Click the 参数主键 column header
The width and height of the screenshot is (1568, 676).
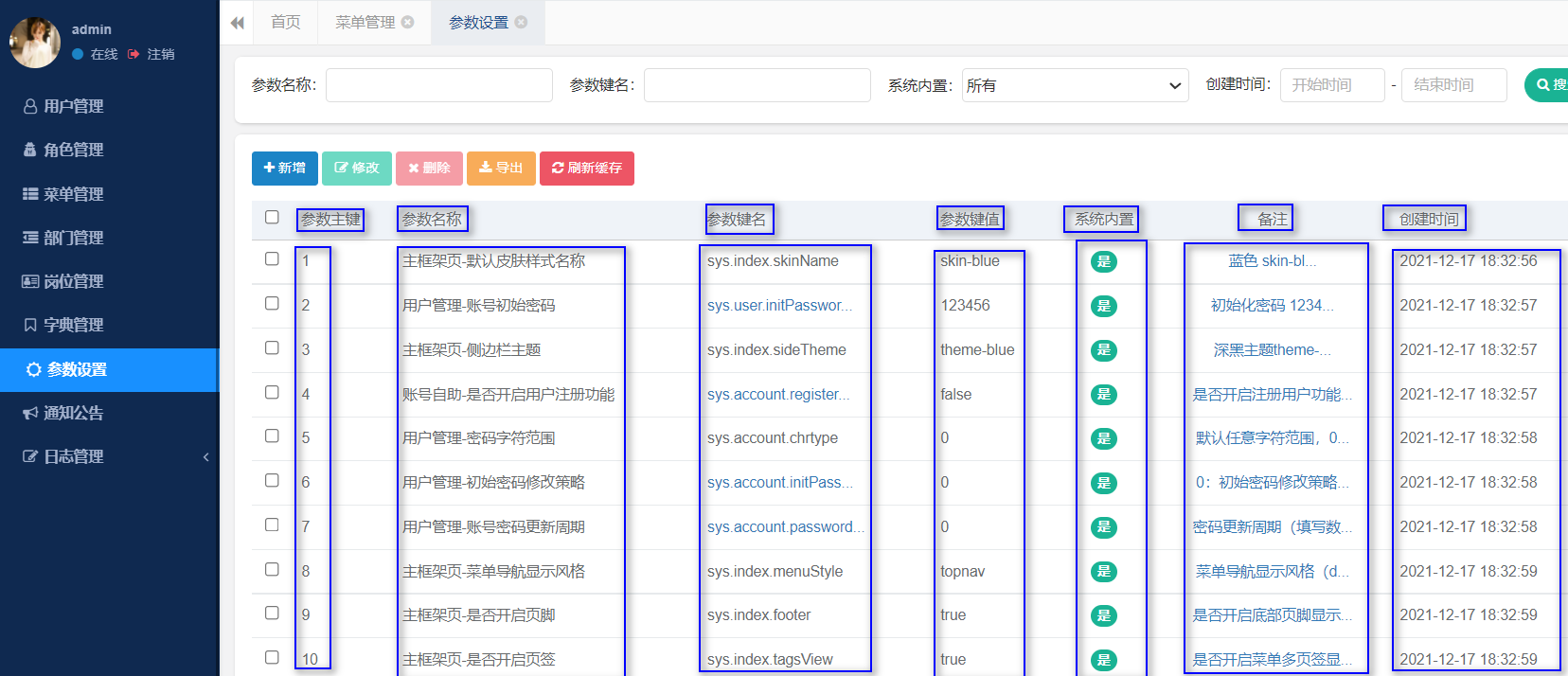(330, 220)
